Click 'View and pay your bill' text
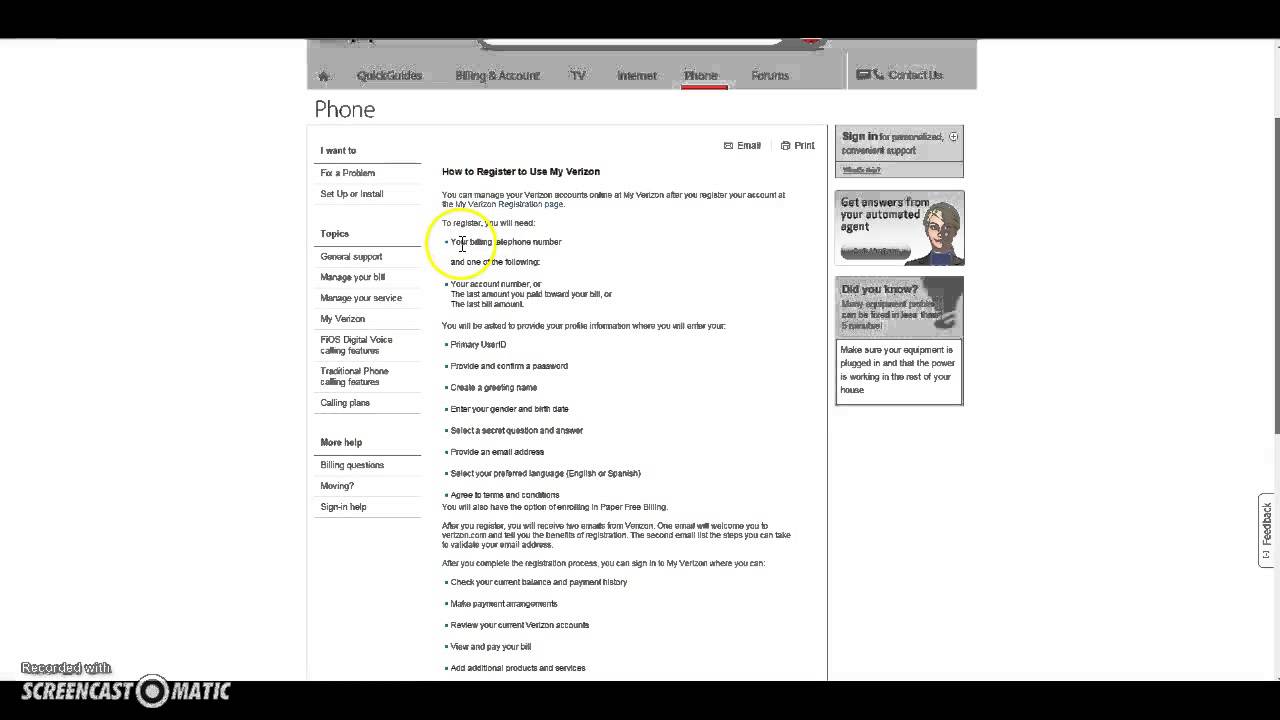 491,647
